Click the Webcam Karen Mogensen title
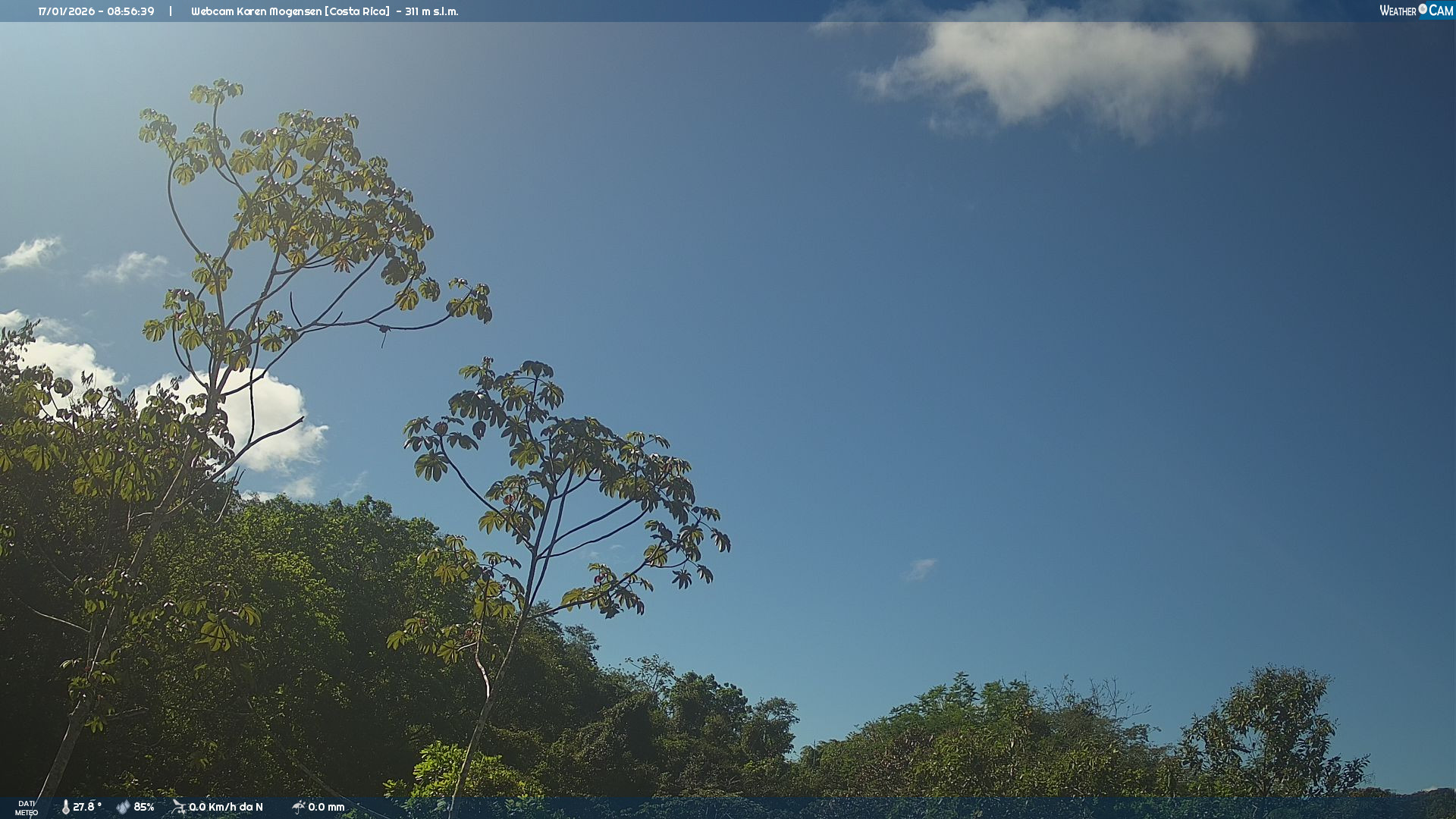The height and width of the screenshot is (819, 1456). coord(256,11)
